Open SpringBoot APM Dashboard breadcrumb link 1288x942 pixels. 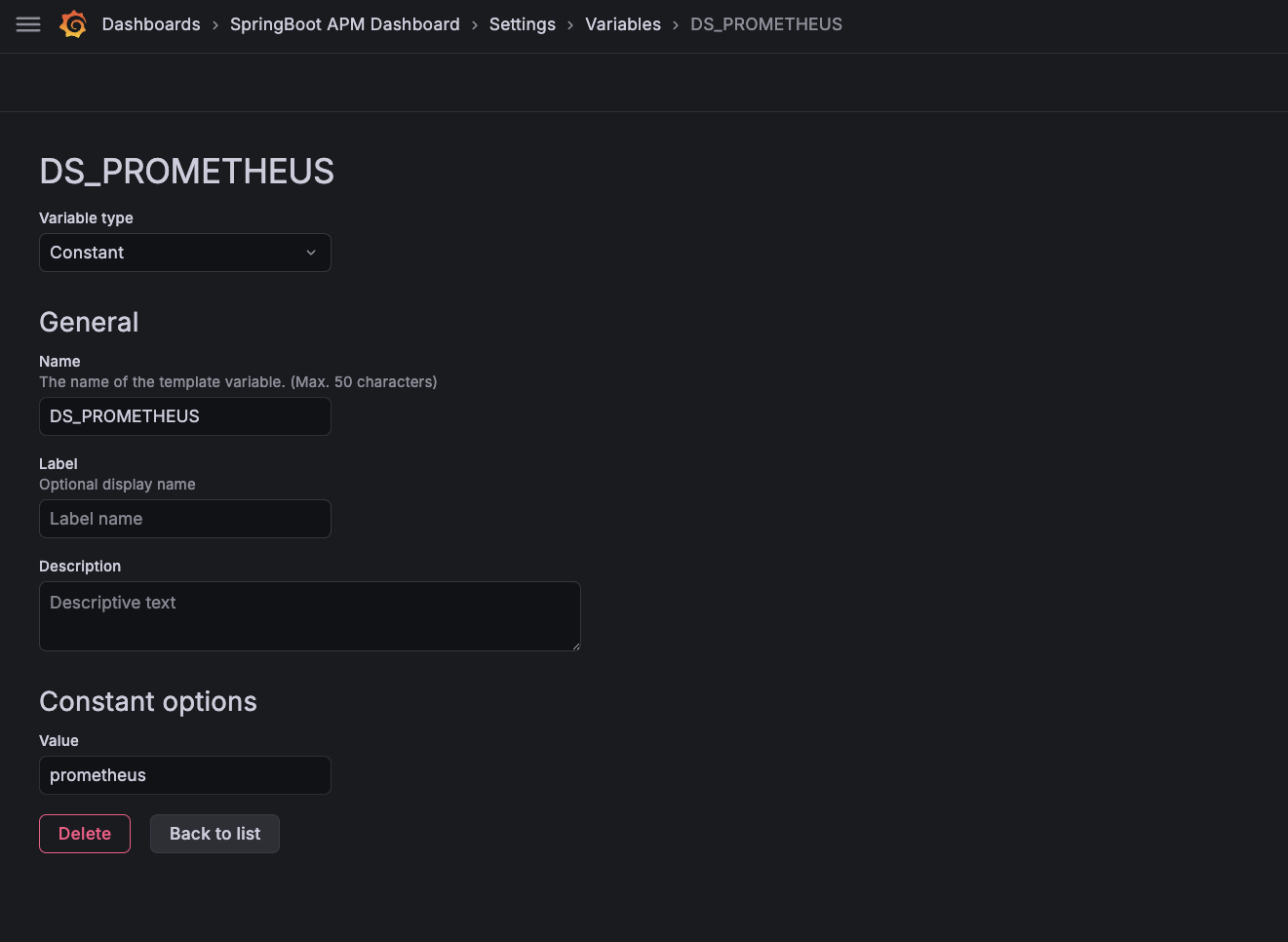(344, 24)
